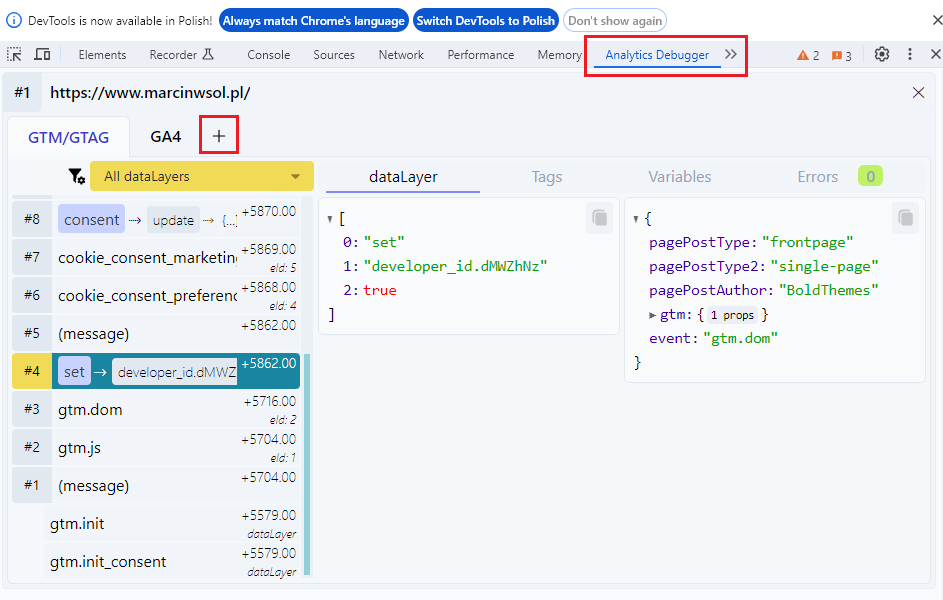This screenshot has height=600, width=943.
Task: Toggle the device toolbar icon
Action: (x=42, y=55)
